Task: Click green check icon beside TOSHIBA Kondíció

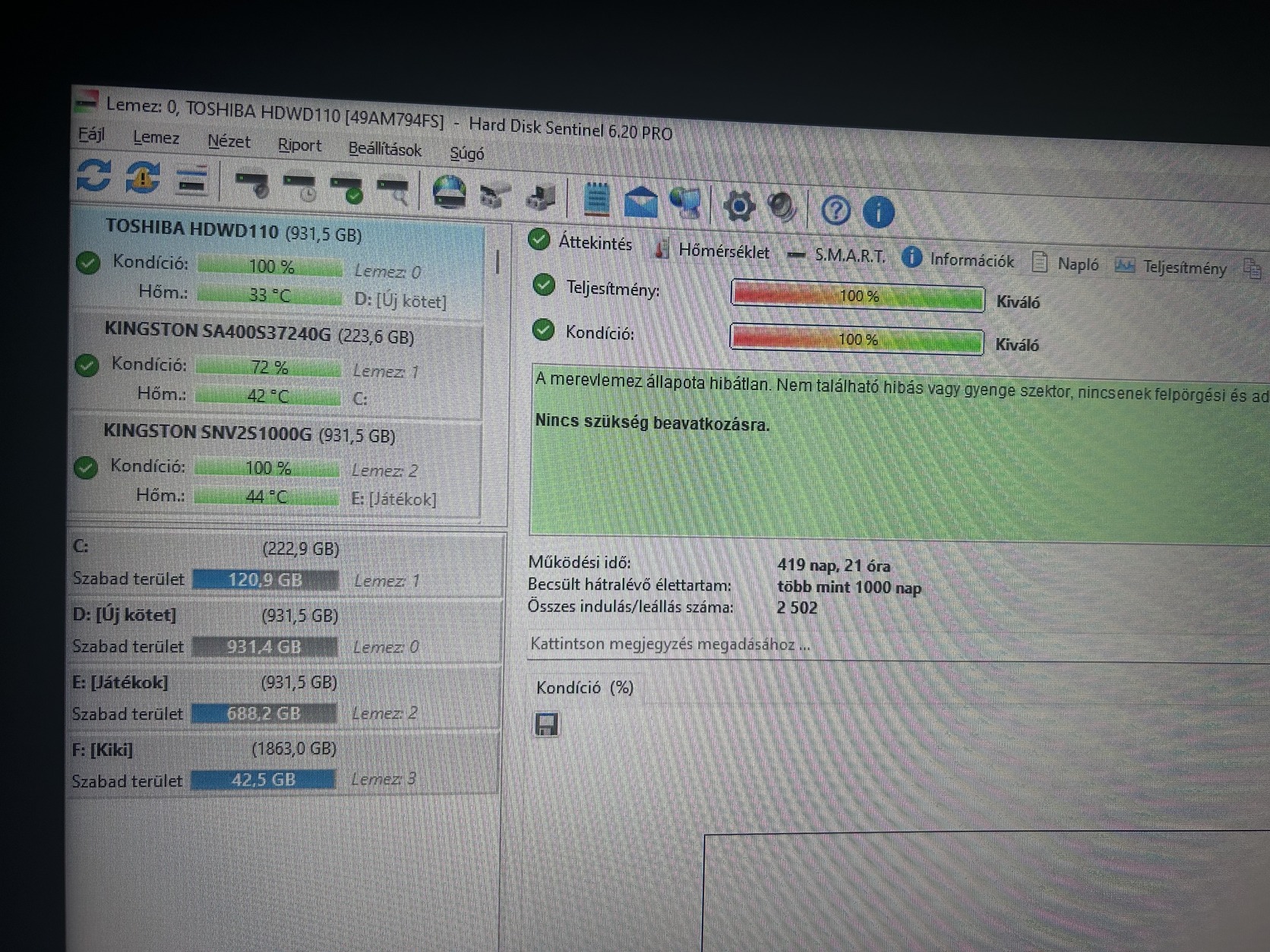Action: (x=88, y=263)
